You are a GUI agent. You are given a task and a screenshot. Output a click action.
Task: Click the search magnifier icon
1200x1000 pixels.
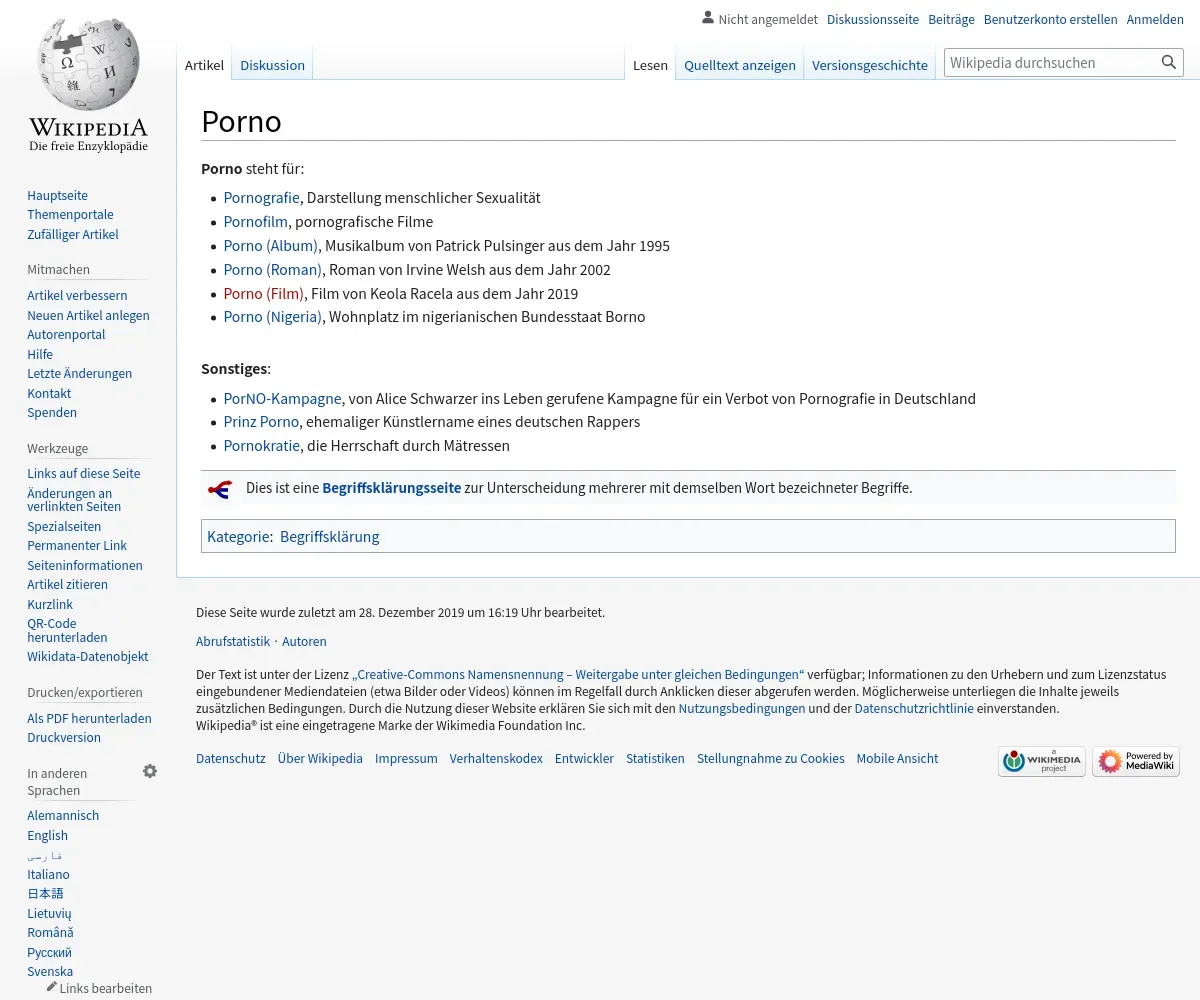[x=1168, y=62]
